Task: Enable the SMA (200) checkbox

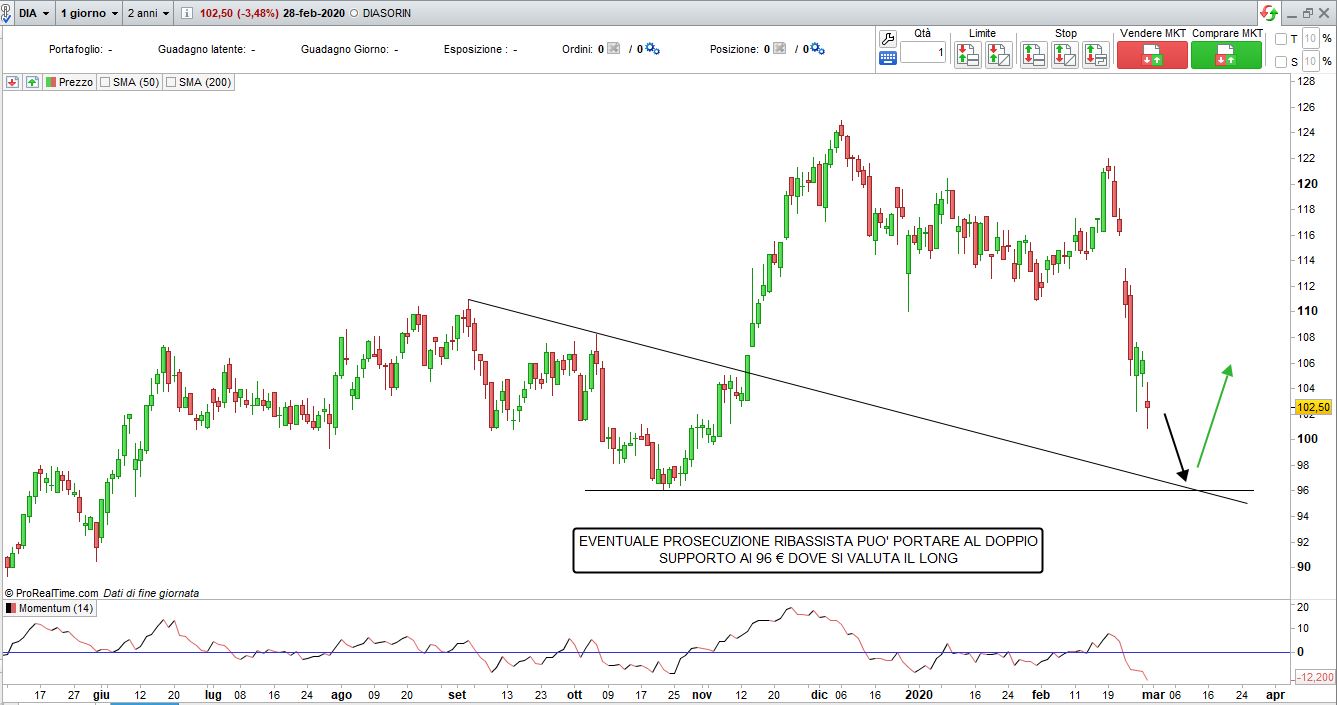Action: click(x=171, y=82)
